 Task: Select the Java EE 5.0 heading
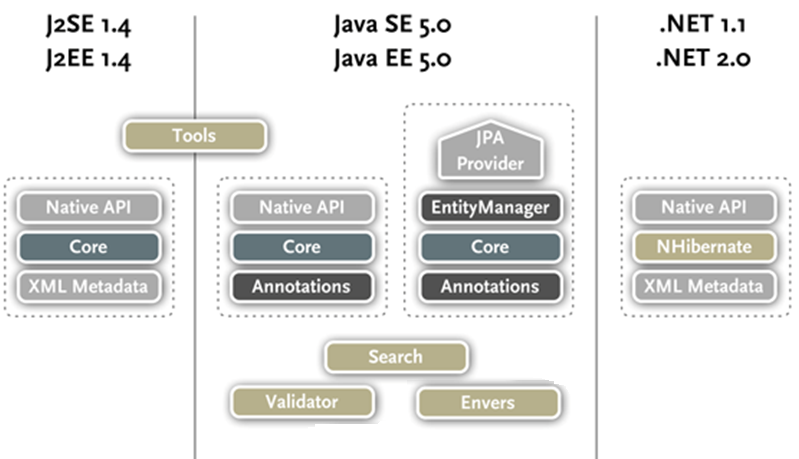point(392,59)
